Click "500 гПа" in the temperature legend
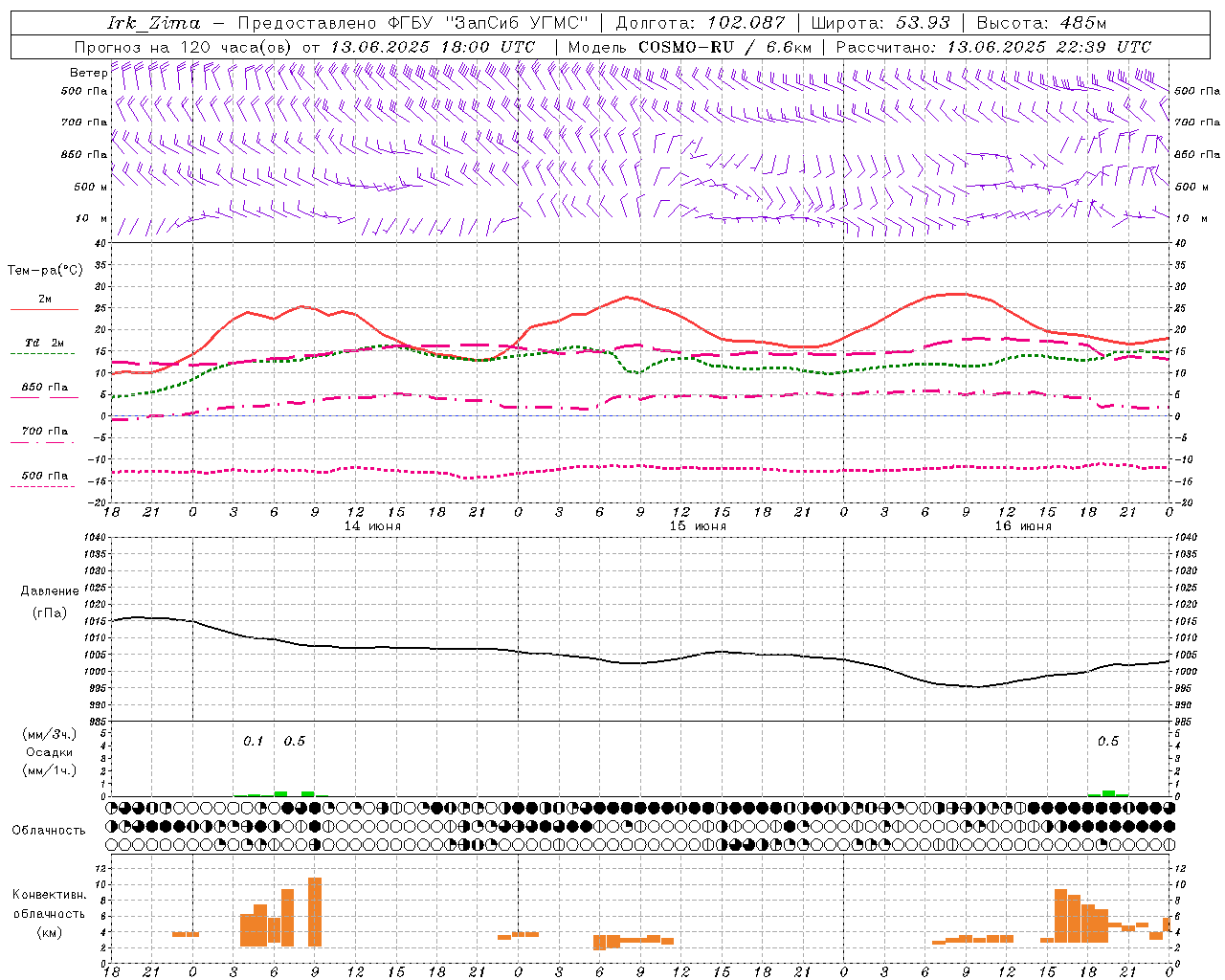 pos(45,476)
